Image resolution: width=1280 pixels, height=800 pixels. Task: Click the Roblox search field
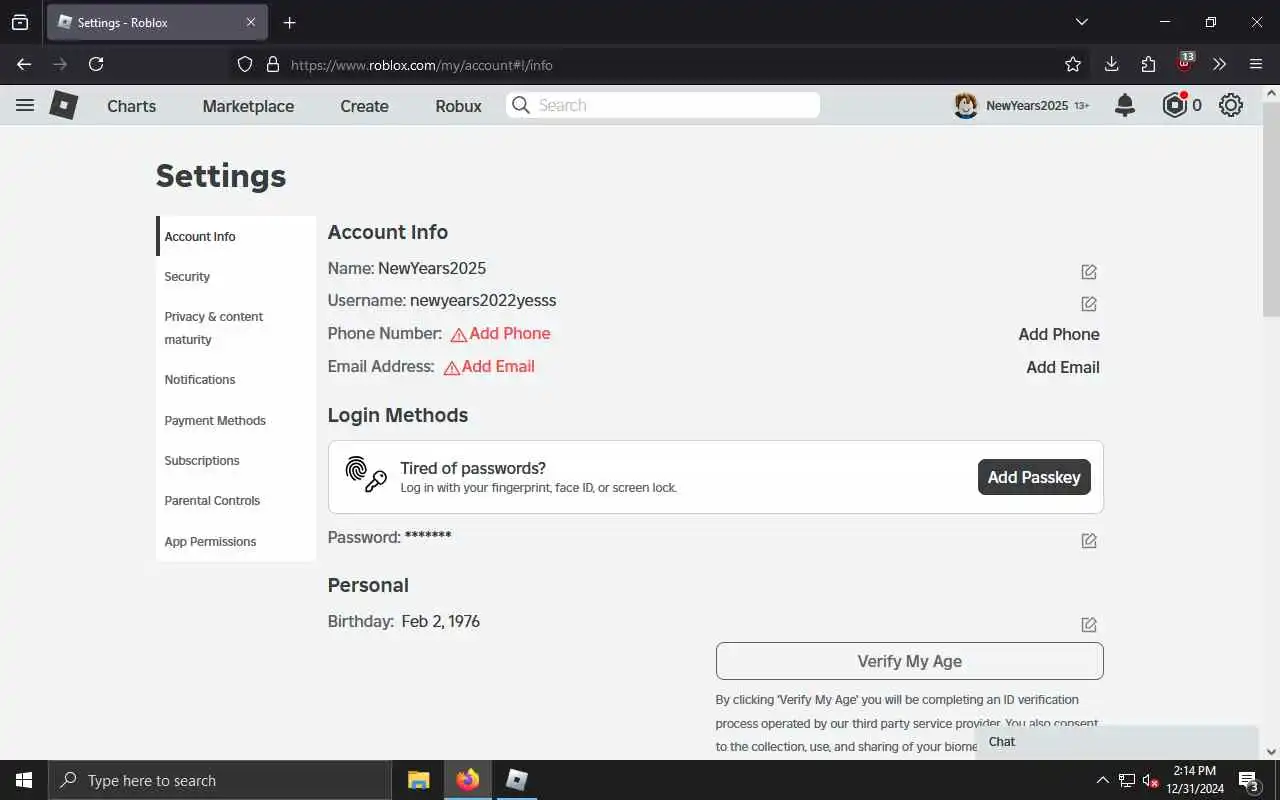(663, 105)
